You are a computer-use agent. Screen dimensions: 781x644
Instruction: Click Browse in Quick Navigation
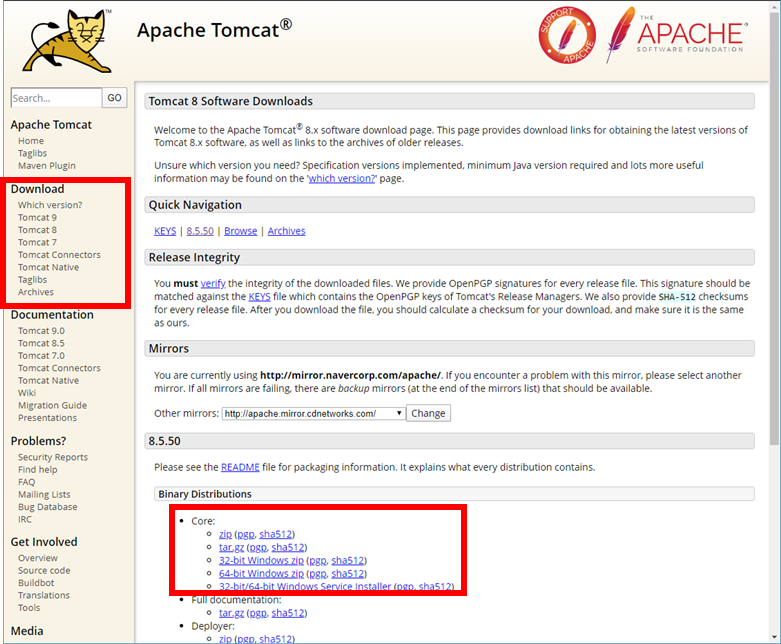tap(241, 231)
